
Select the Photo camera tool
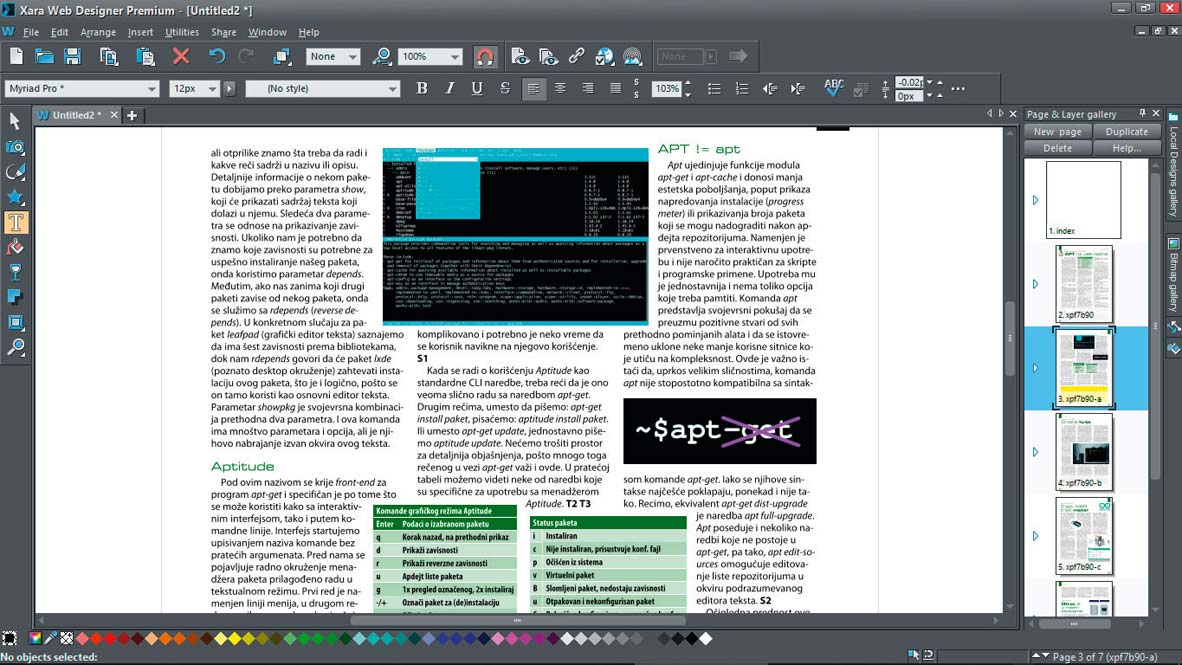click(x=15, y=146)
